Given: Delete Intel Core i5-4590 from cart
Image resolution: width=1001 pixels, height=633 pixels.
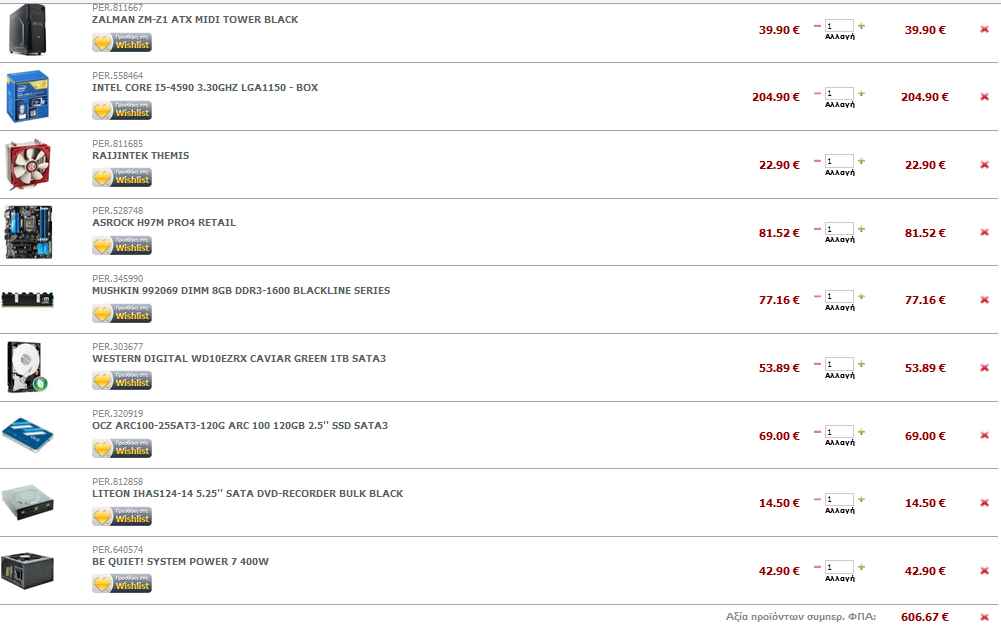Looking at the screenshot, I should click(x=984, y=97).
